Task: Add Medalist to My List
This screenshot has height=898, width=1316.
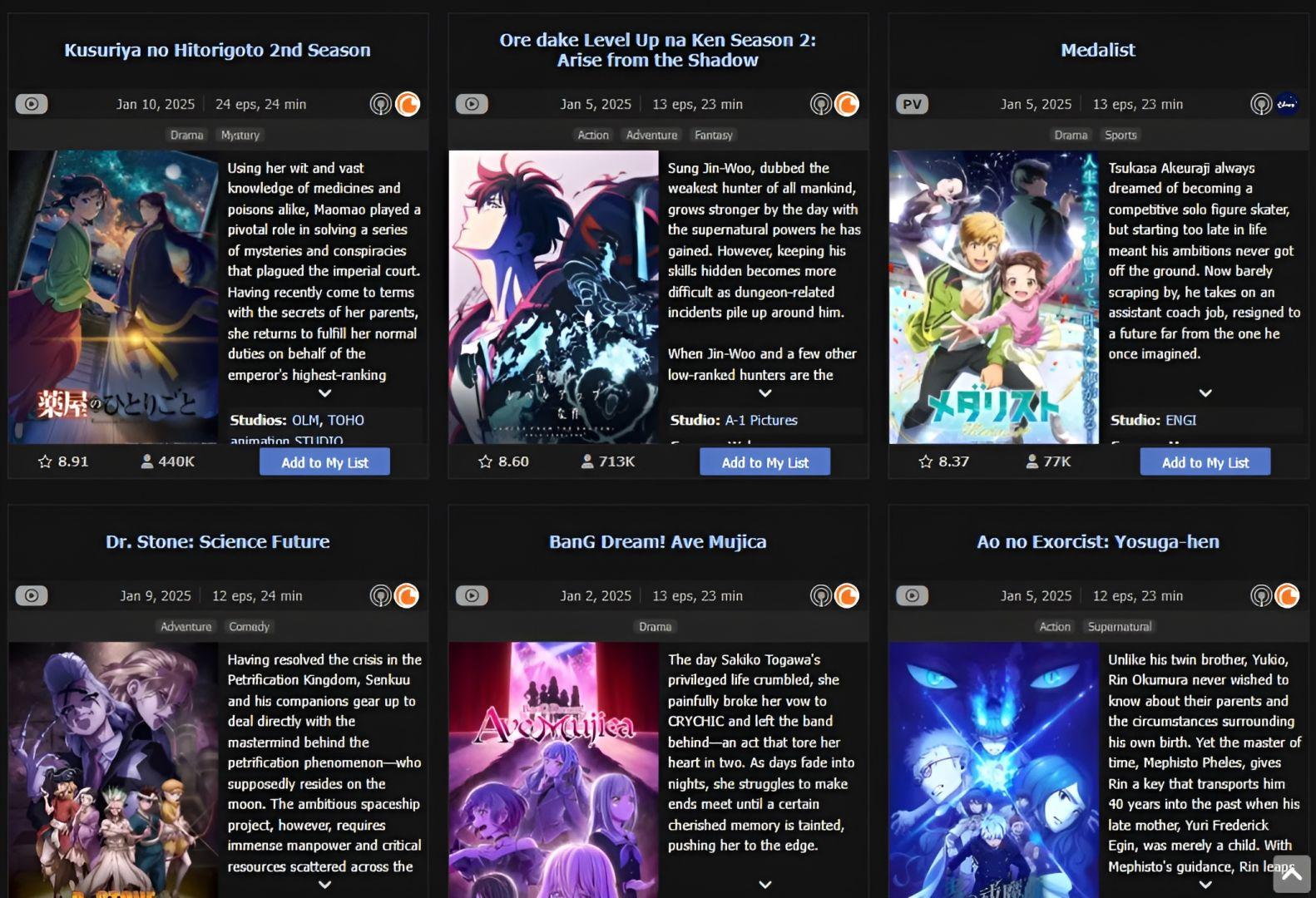Action: click(1205, 462)
